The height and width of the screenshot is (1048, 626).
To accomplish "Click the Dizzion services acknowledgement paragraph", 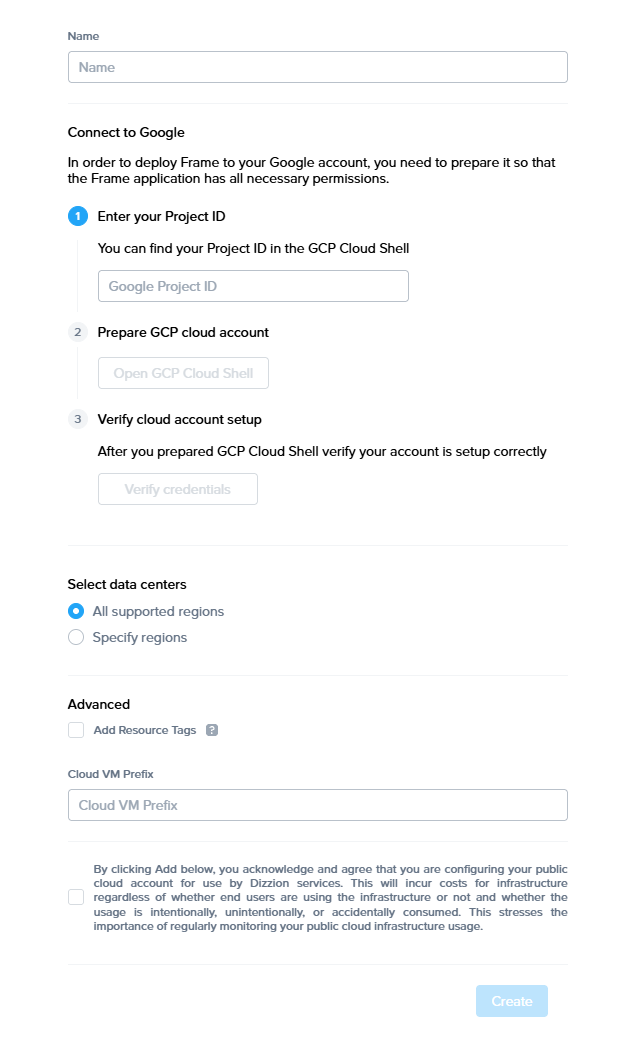I will click(330, 897).
